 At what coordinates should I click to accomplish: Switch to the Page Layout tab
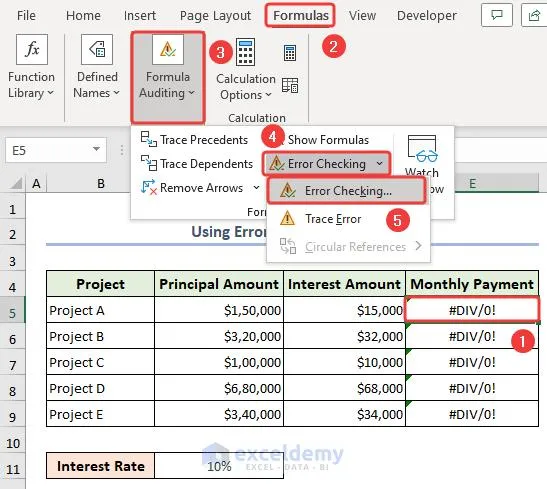[x=215, y=15]
